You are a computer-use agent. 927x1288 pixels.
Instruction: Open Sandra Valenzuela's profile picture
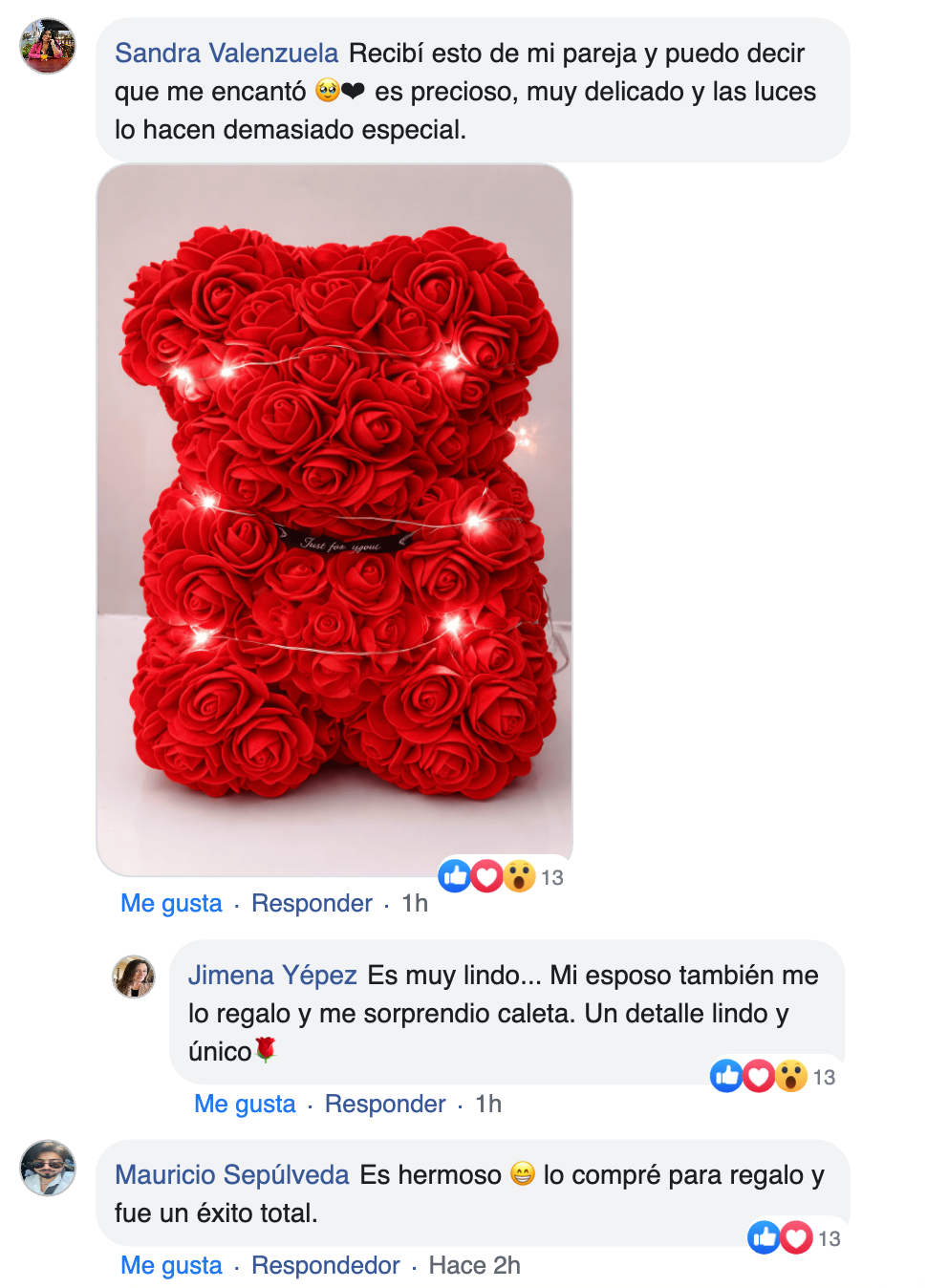(x=48, y=46)
